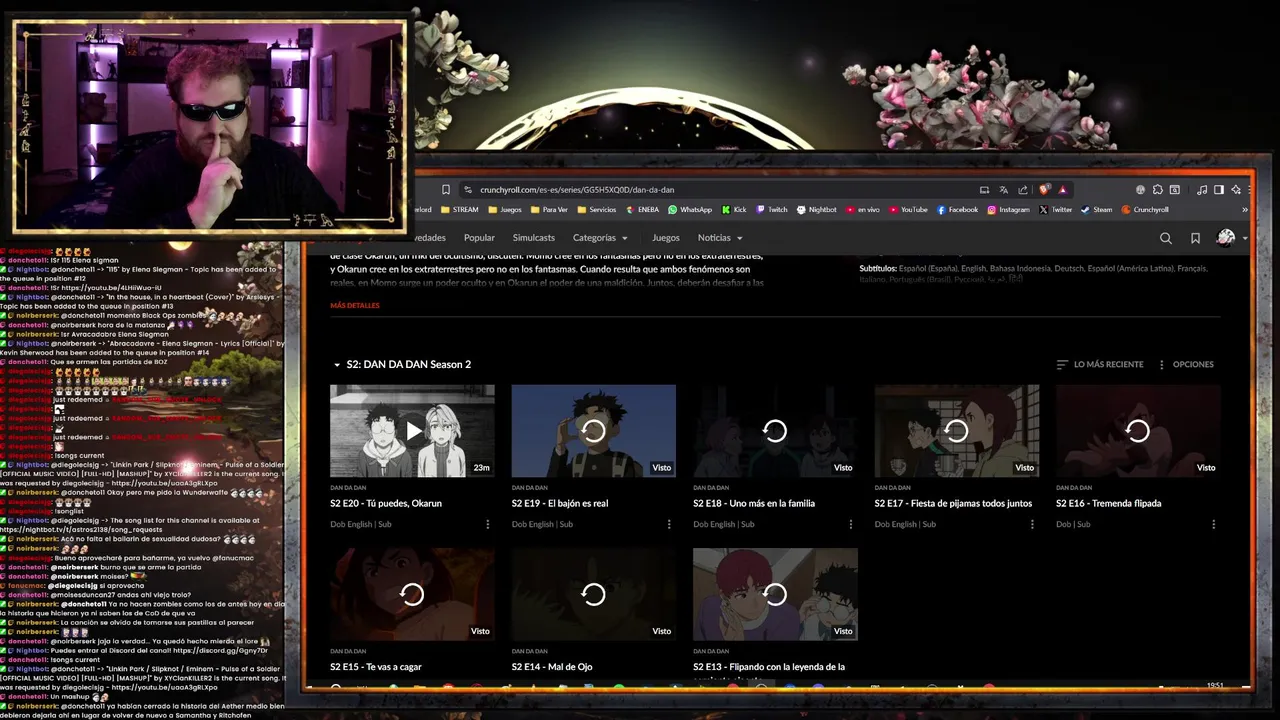Viewport: 1280px width, 720px height.
Task: Open the S2 E13 episode thumbnail
Action: tap(775, 594)
